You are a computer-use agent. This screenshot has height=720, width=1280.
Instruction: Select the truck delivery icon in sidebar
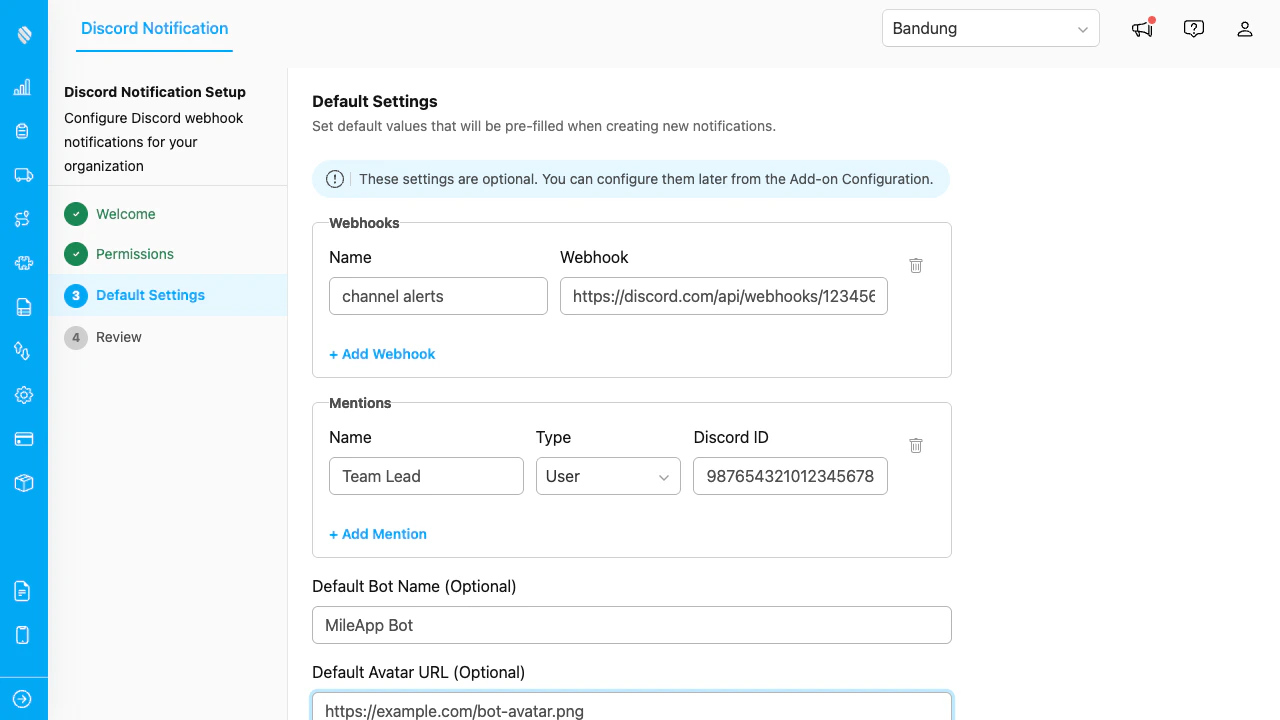22,175
